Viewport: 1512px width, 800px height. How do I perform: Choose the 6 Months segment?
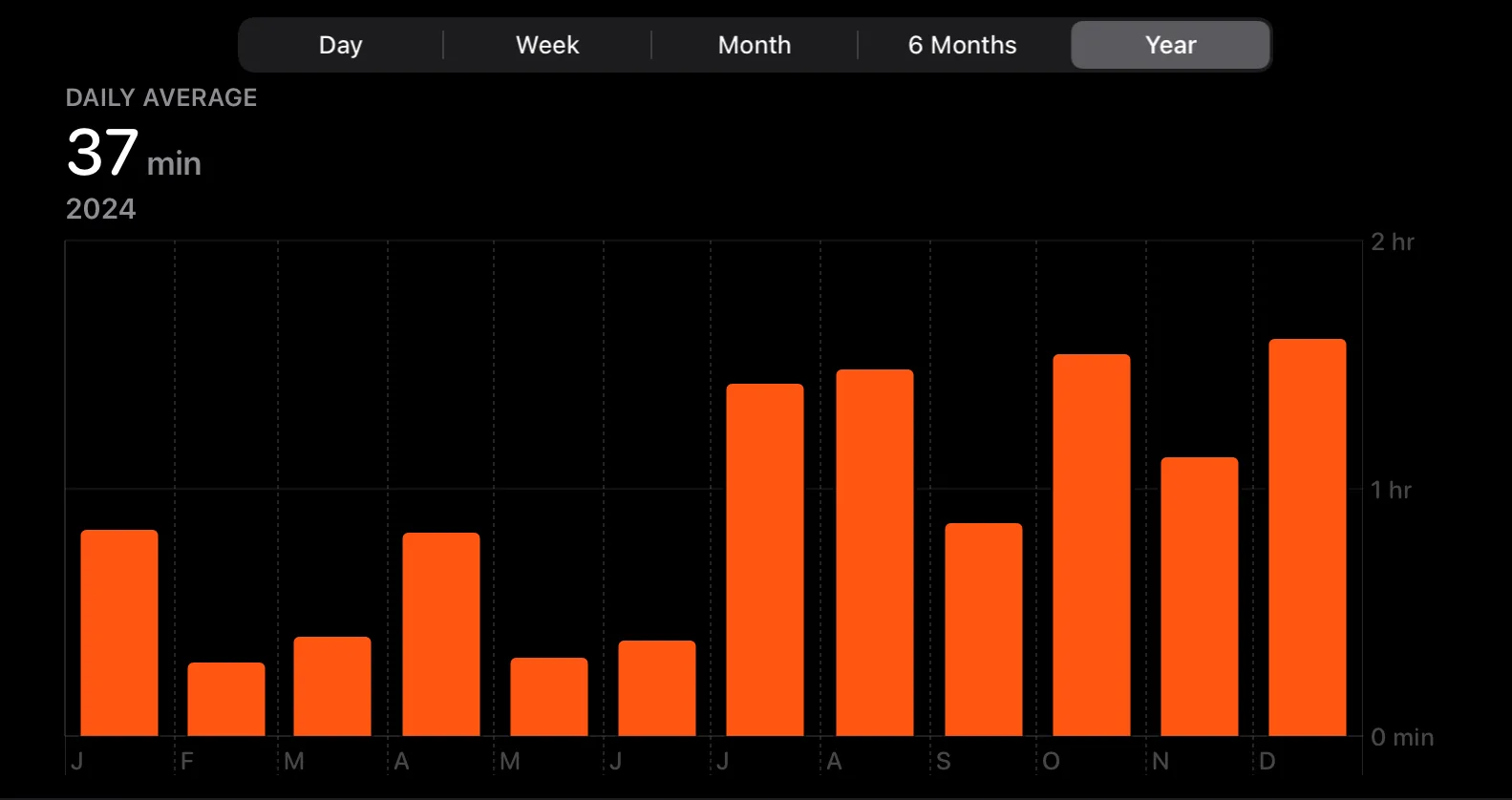pos(963,45)
